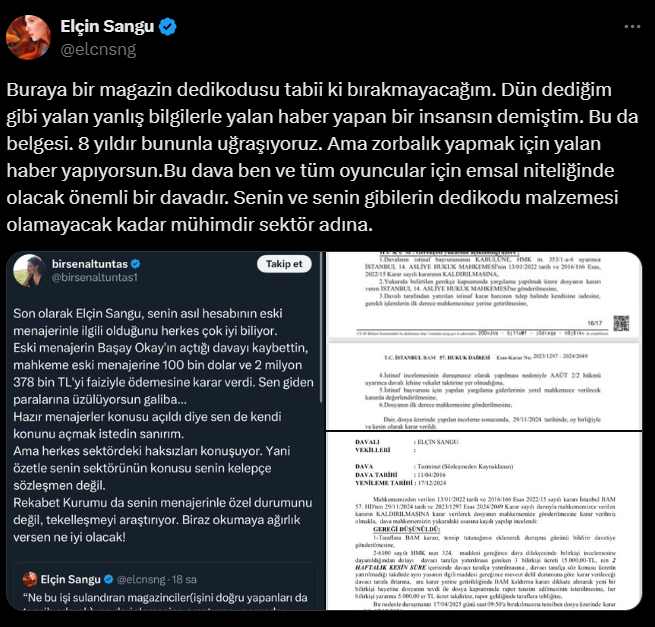The image size is (655, 627).
Task: Open the bottom-right court document image
Action: click(x=484, y=521)
